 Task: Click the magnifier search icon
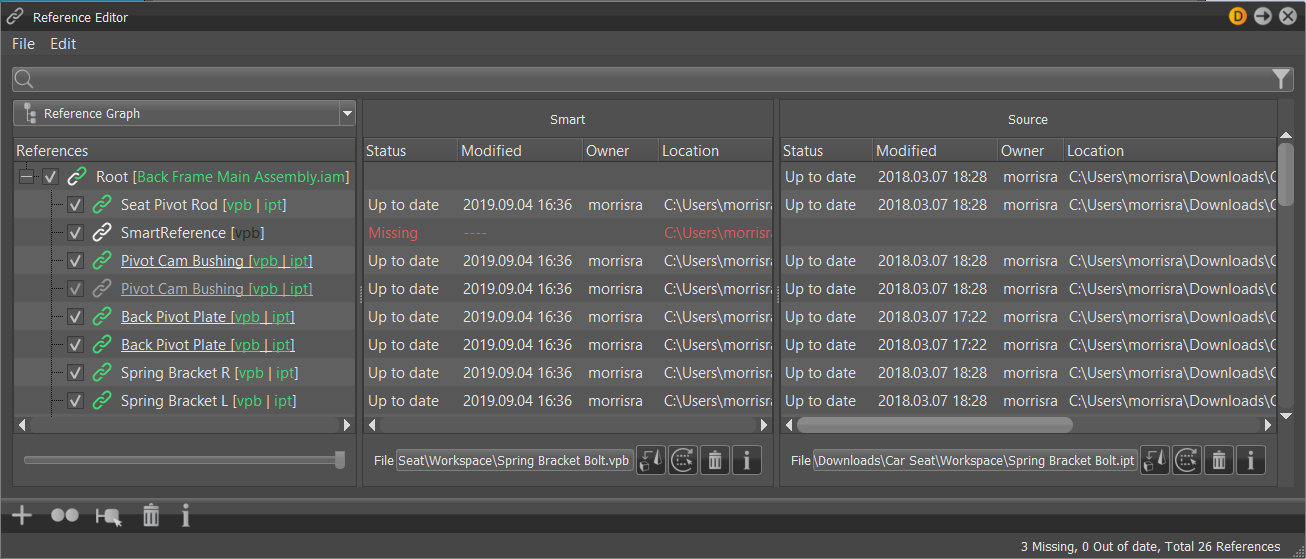[25, 79]
